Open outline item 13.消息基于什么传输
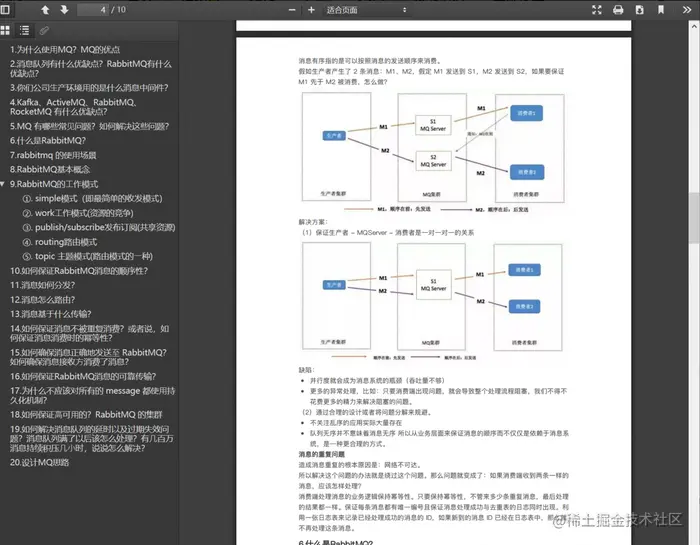This screenshot has width=700, height=545. [x=50, y=314]
